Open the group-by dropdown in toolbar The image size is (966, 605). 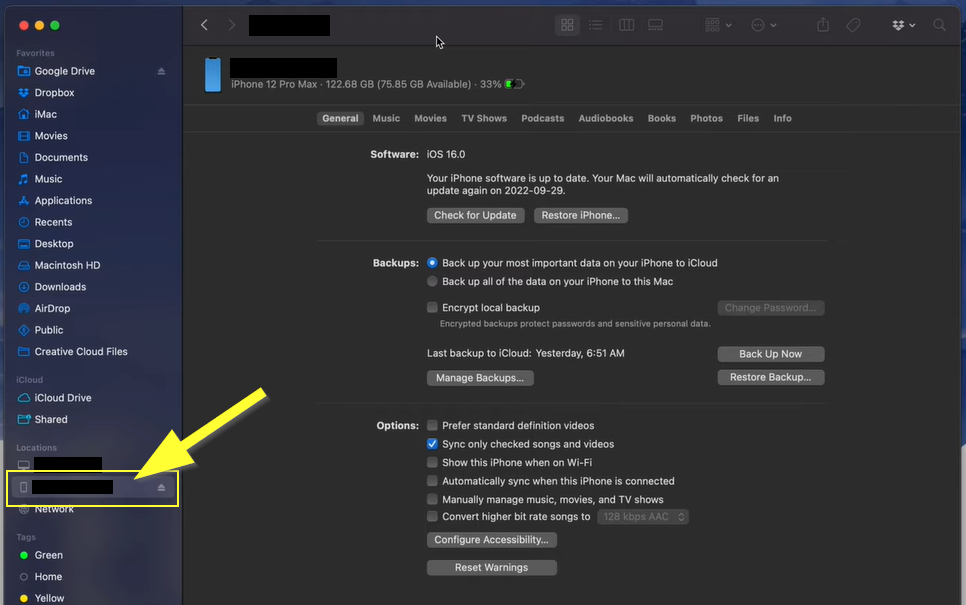(718, 25)
